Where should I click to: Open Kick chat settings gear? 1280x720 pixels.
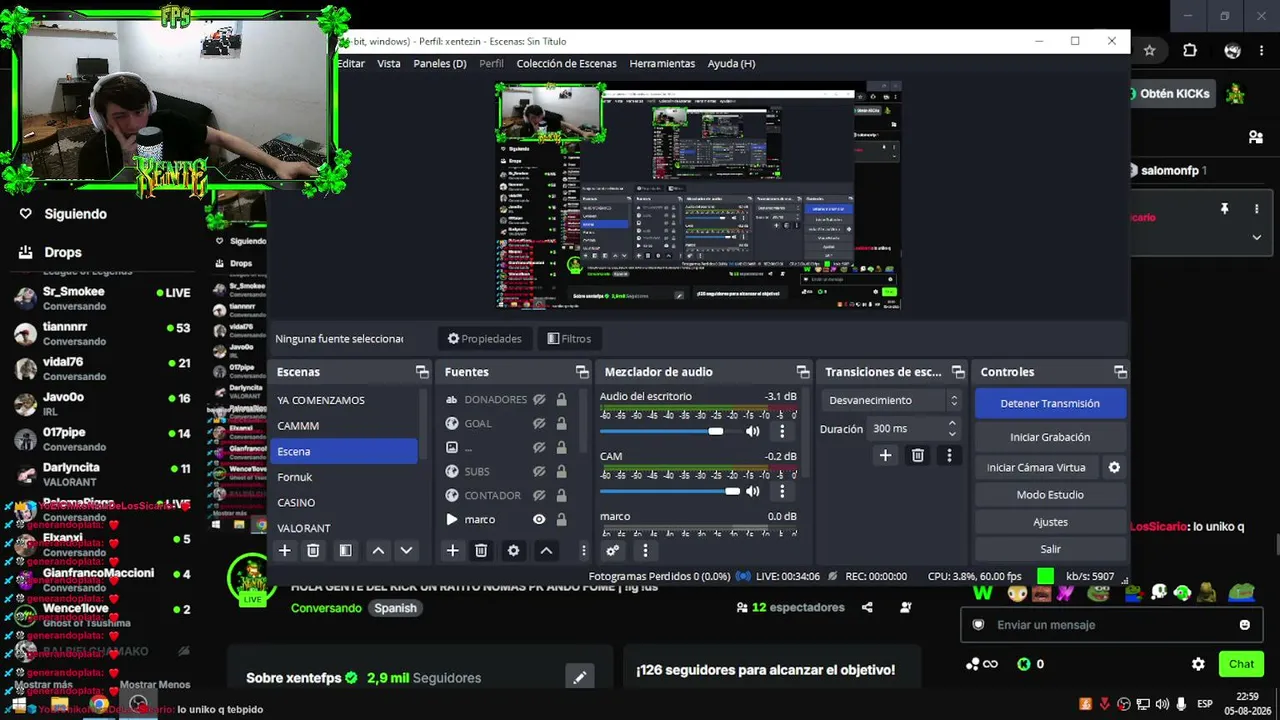pyautogui.click(x=1198, y=664)
